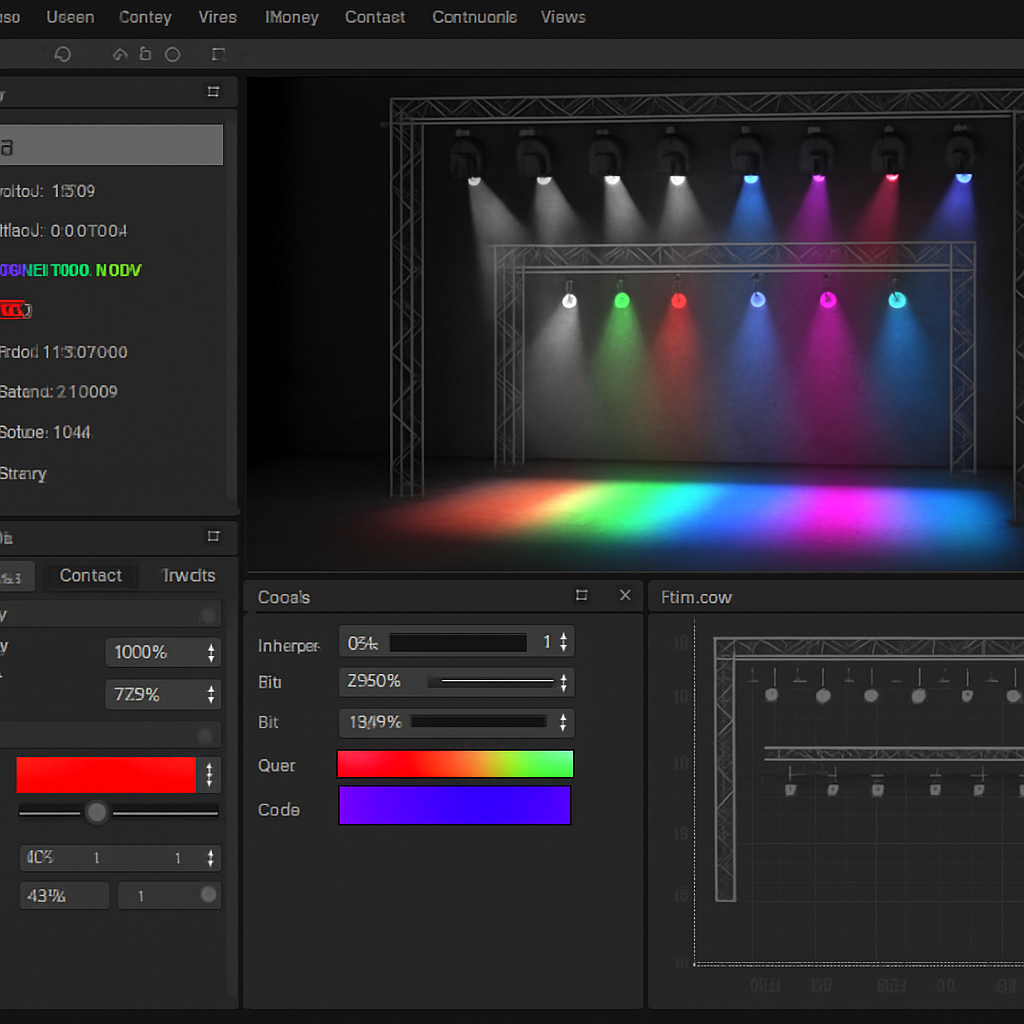
Task: Select the Contact tab in the left panel
Action: point(91,576)
